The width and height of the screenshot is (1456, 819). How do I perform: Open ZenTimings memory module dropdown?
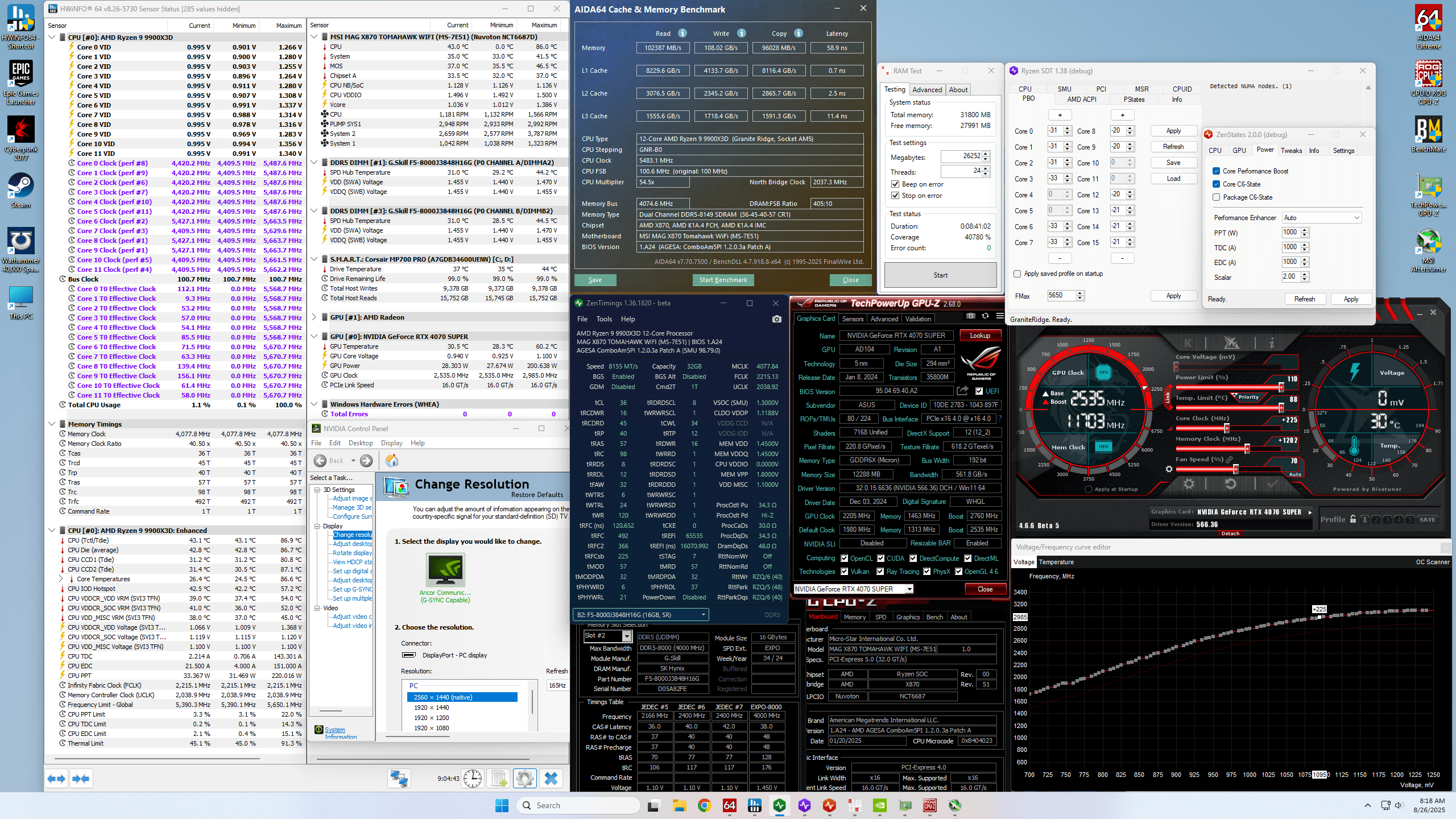(x=641, y=614)
